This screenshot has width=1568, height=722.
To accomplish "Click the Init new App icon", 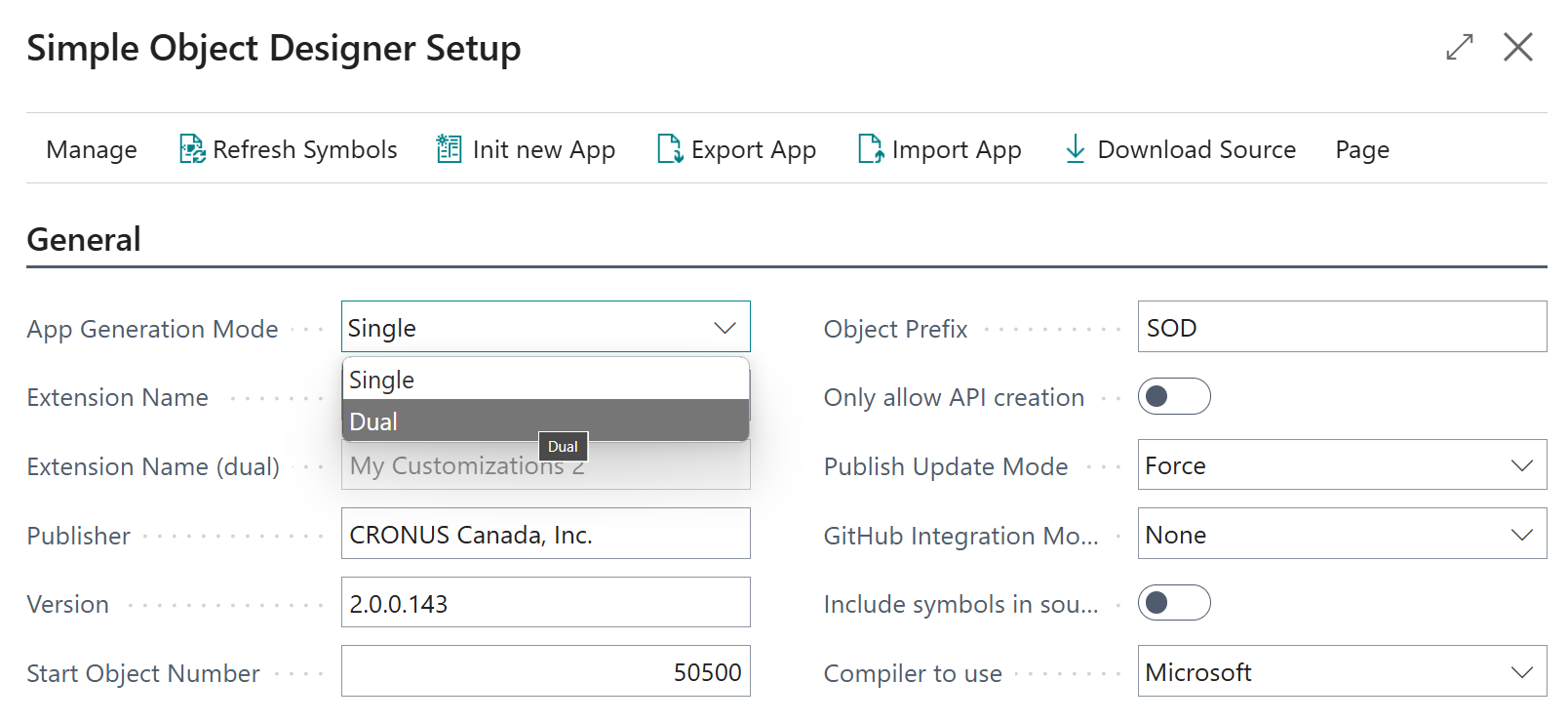I will [449, 149].
